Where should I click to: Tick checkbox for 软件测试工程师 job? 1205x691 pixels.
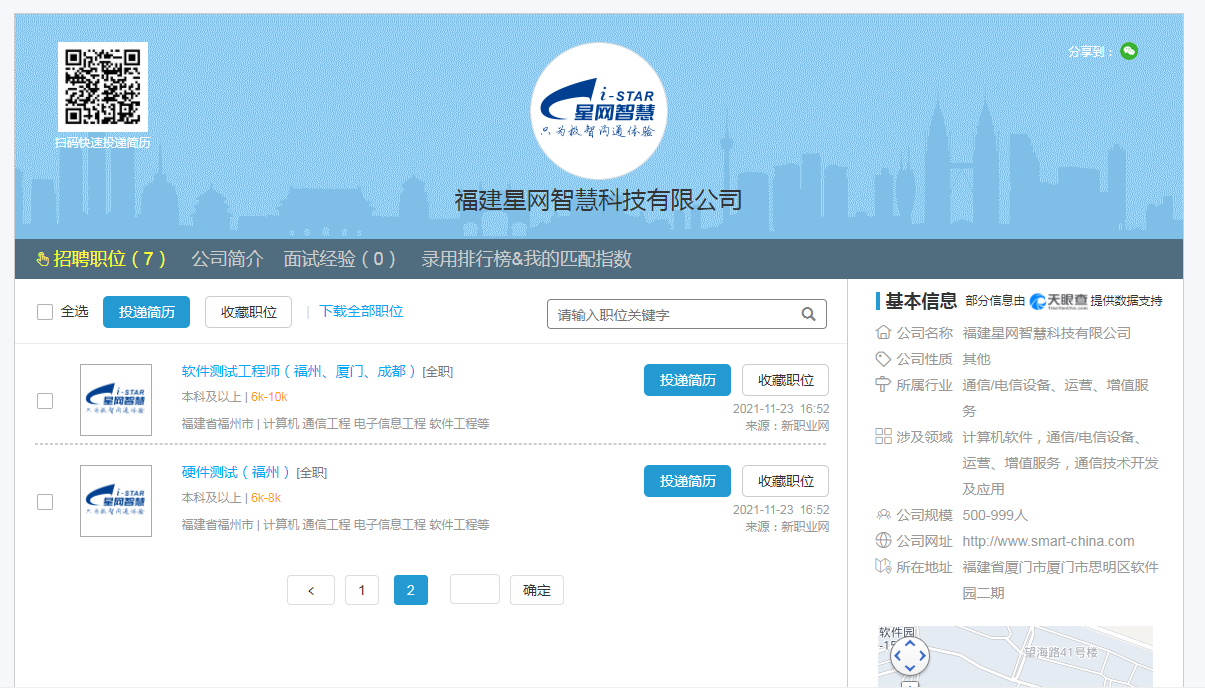45,401
